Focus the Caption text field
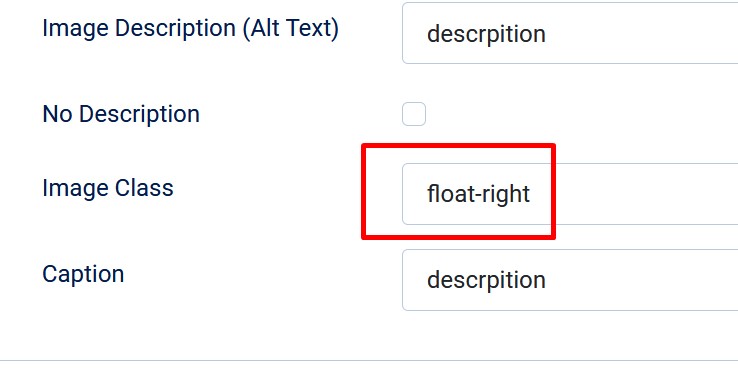738x392 pixels. (570, 280)
